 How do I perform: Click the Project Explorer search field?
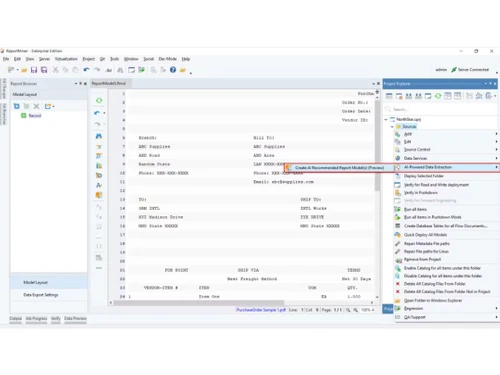[x=441, y=109]
